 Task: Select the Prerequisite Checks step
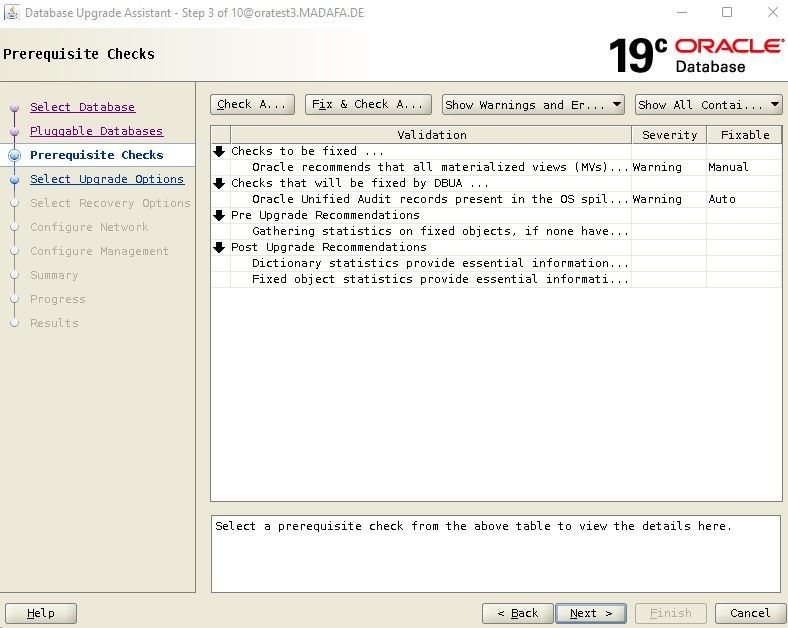pos(96,155)
